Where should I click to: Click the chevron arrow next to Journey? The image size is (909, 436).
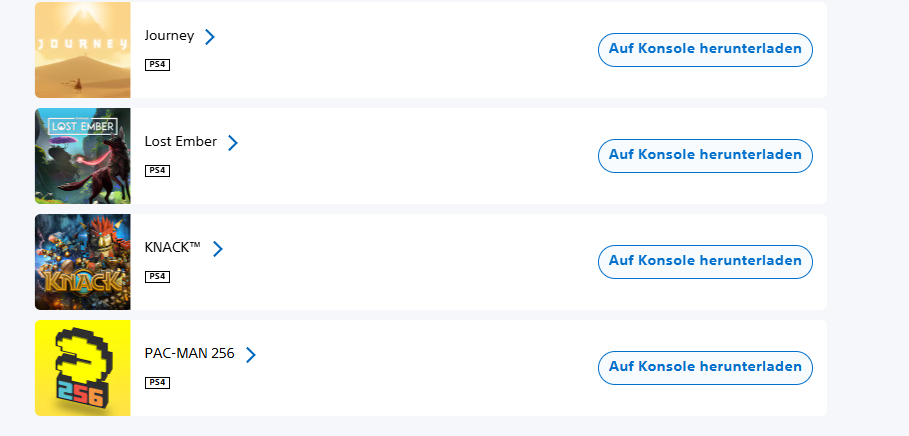210,37
